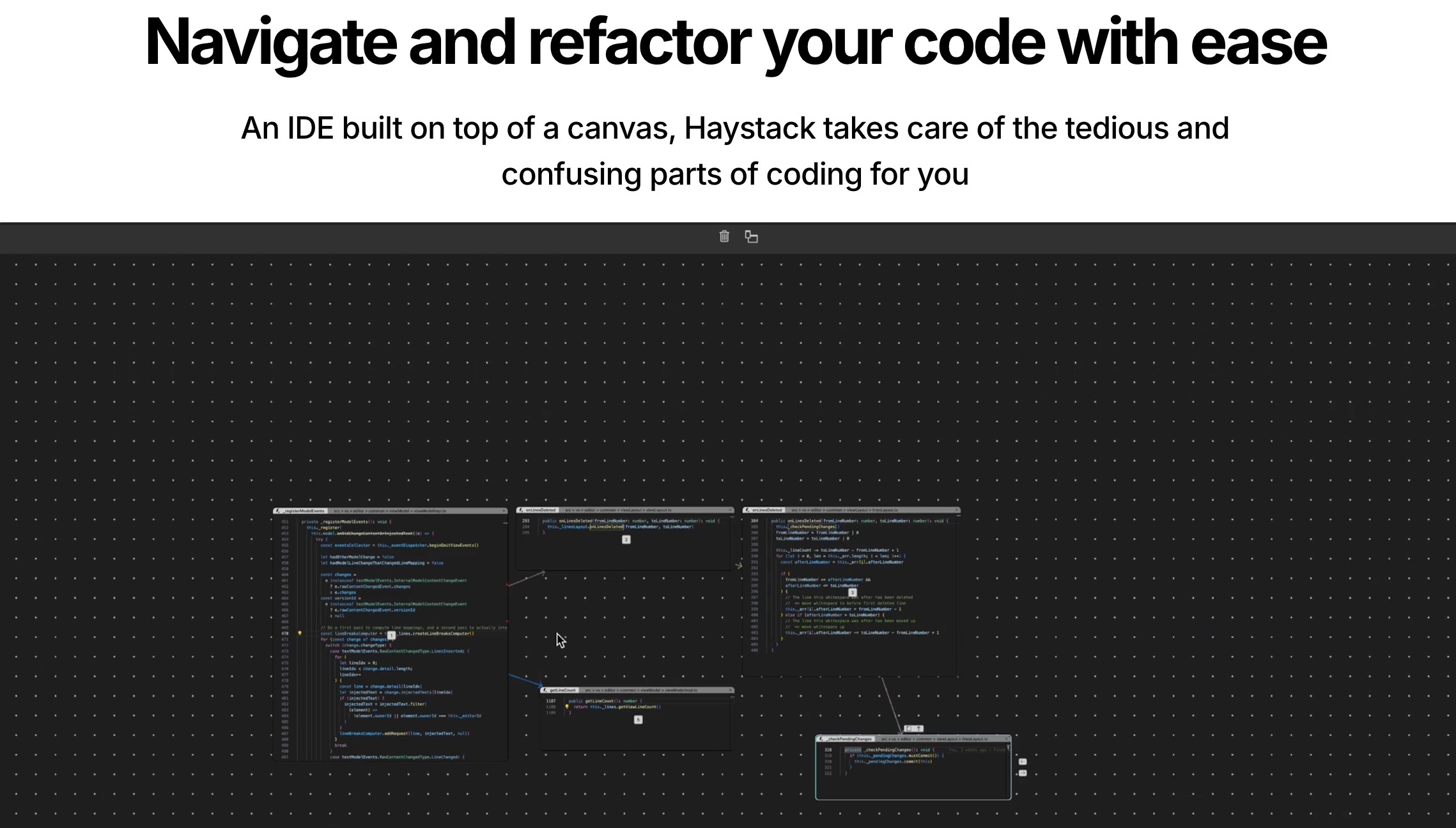Click the 'private' keyword on line 318
This screenshot has height=828, width=1456.
pos(853,750)
